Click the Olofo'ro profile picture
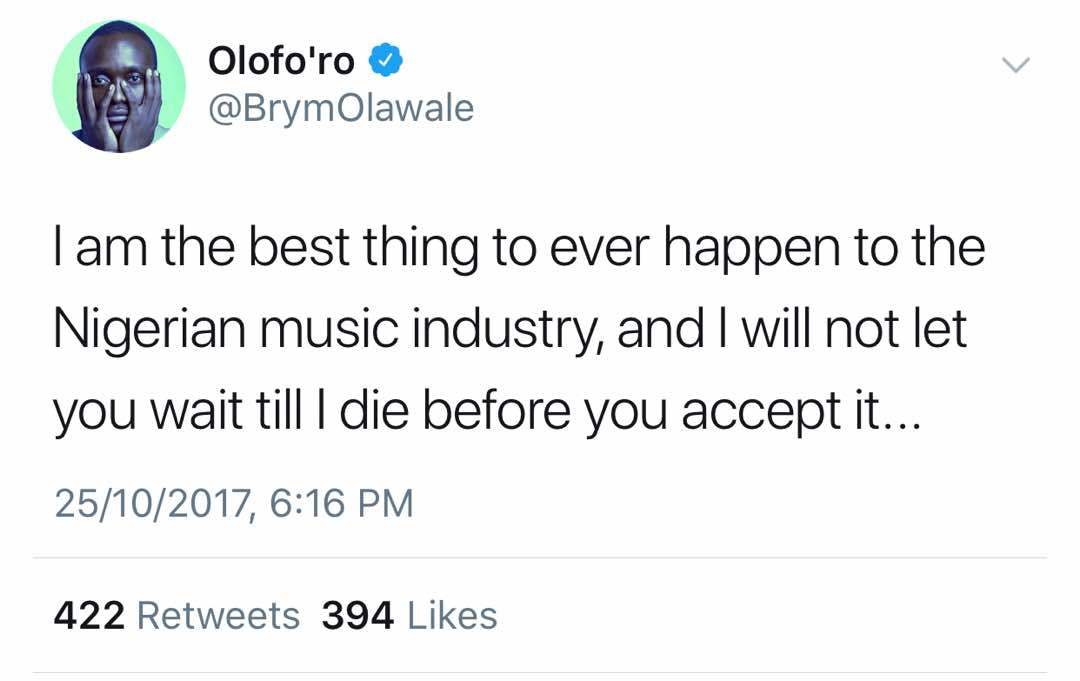 tap(119, 86)
